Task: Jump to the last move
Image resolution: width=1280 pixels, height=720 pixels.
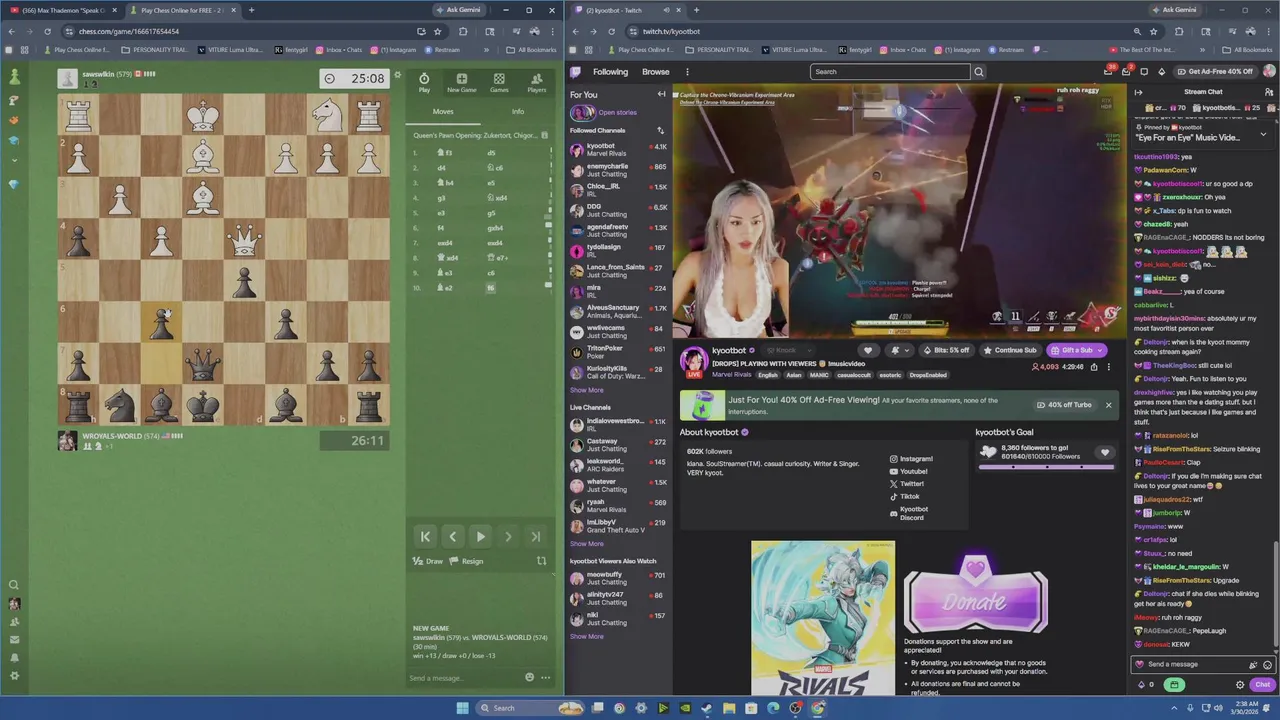Action: click(x=535, y=537)
